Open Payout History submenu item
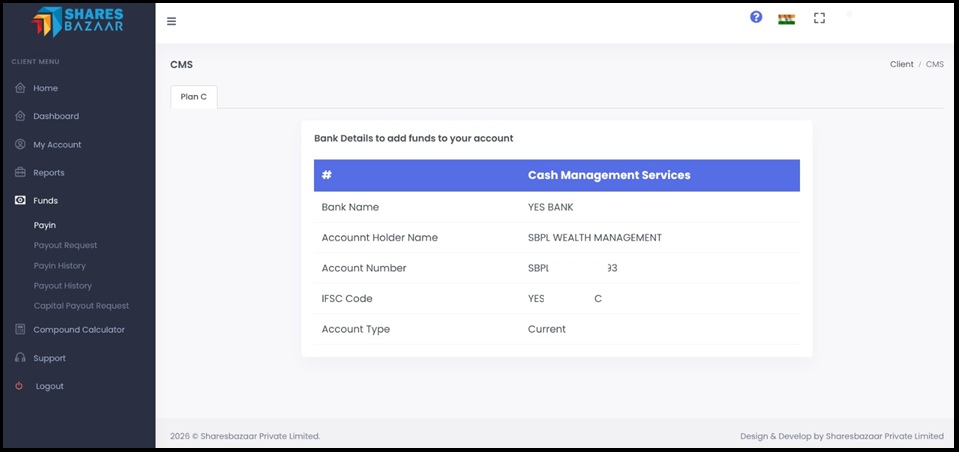 tap(62, 286)
